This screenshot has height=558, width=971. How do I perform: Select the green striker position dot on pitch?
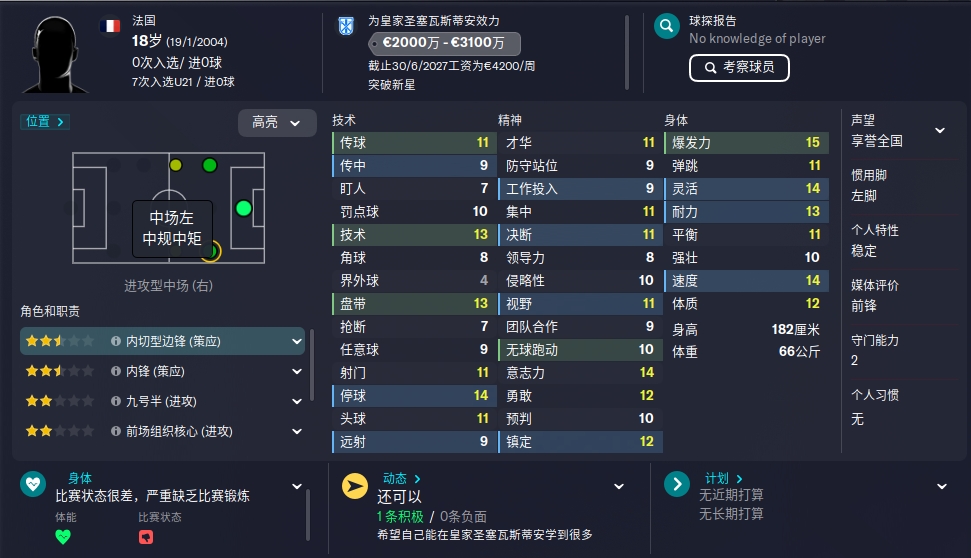tap(244, 208)
